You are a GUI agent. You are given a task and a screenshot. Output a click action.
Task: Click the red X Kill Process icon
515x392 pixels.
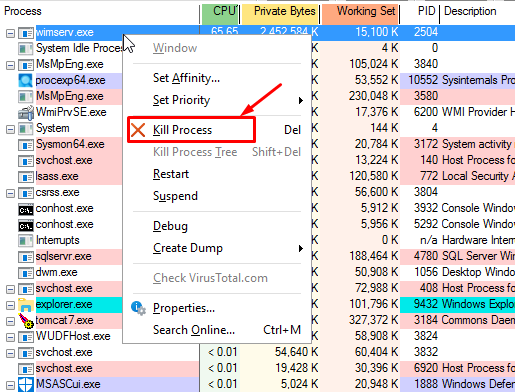pos(138,130)
